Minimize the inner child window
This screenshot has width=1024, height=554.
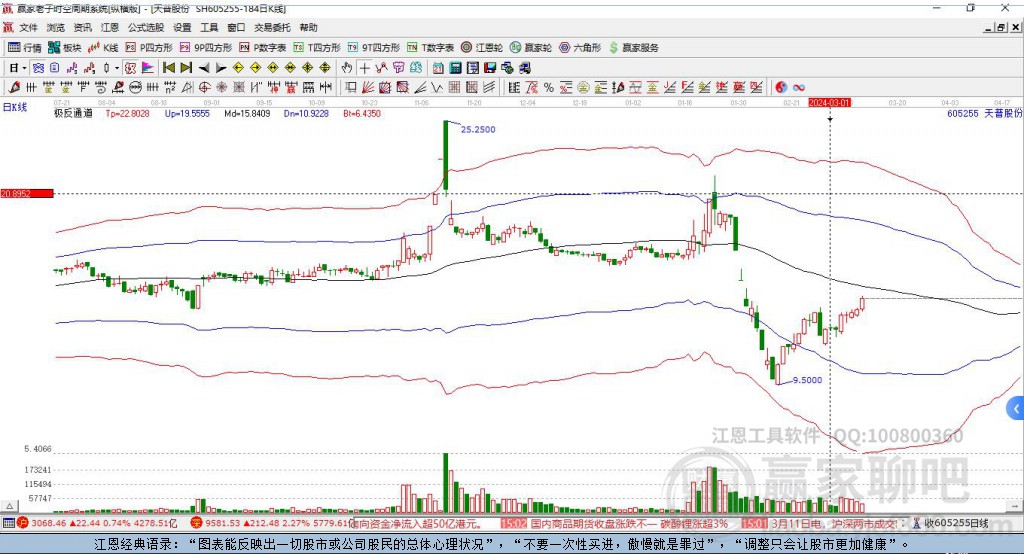[989, 27]
